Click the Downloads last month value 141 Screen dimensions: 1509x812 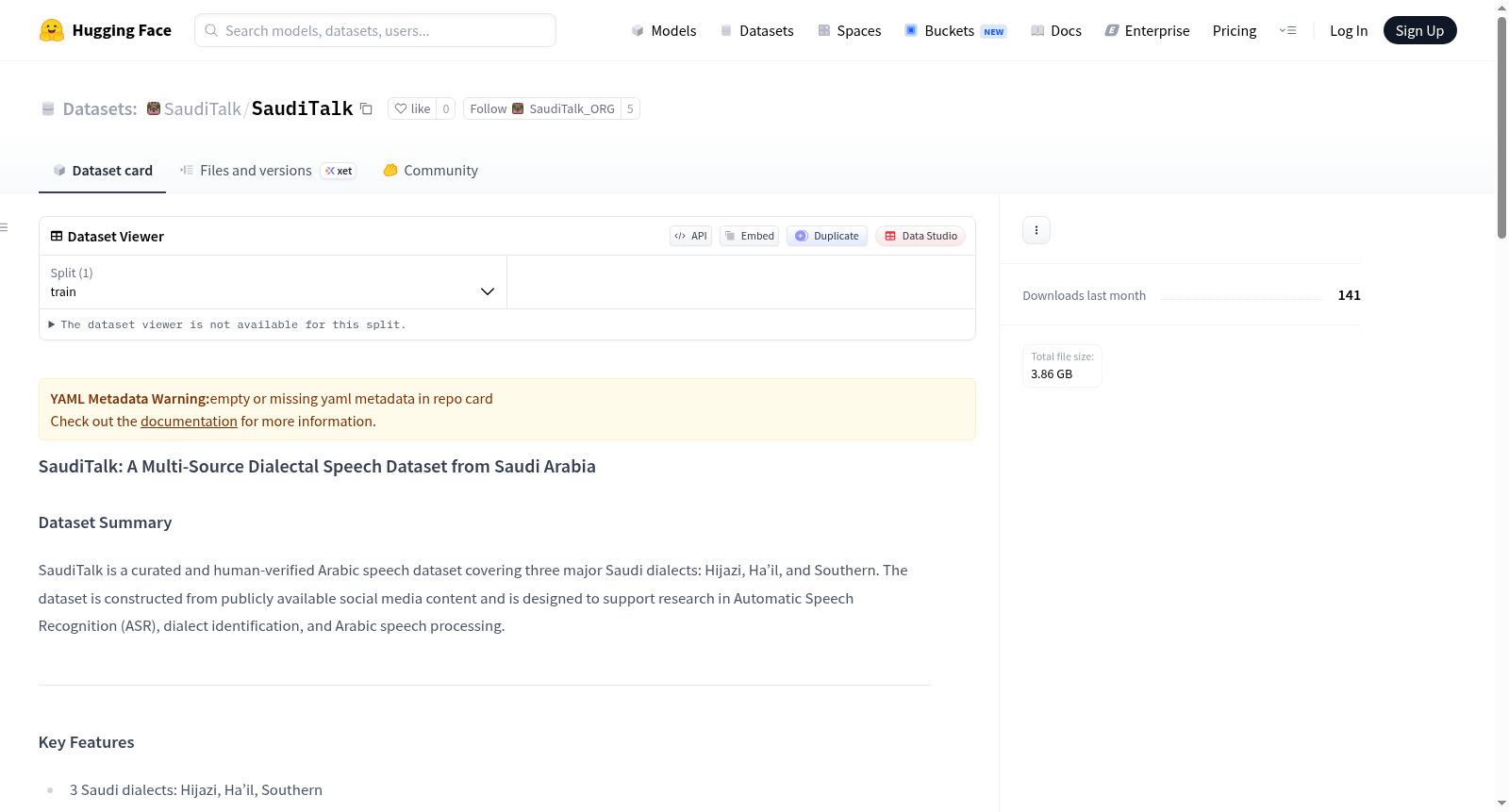click(1350, 295)
